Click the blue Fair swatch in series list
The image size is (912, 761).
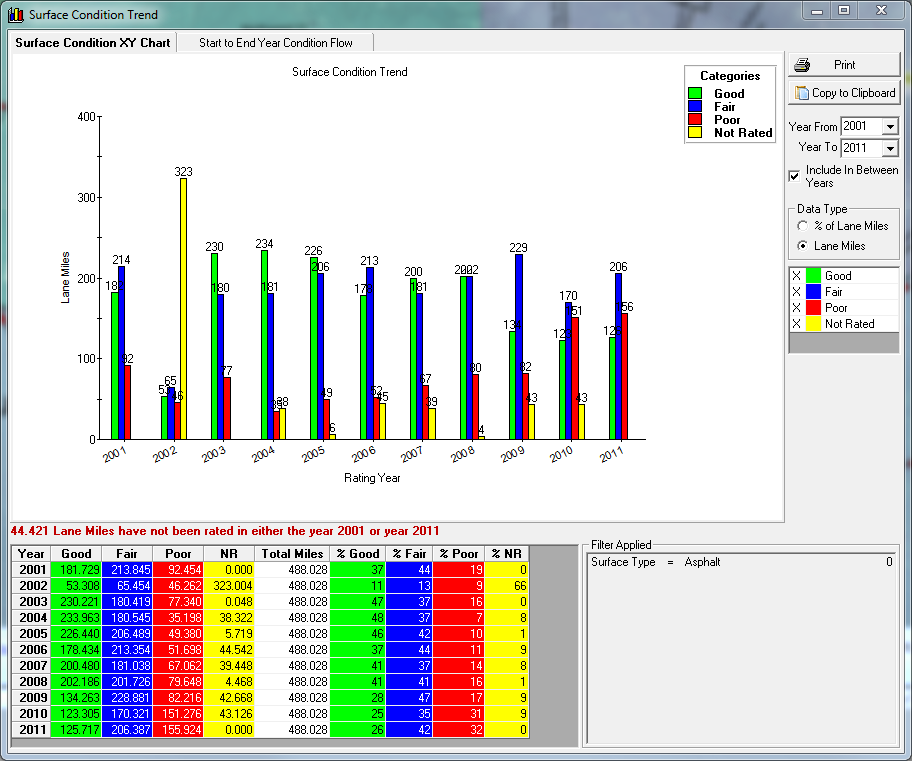click(813, 291)
